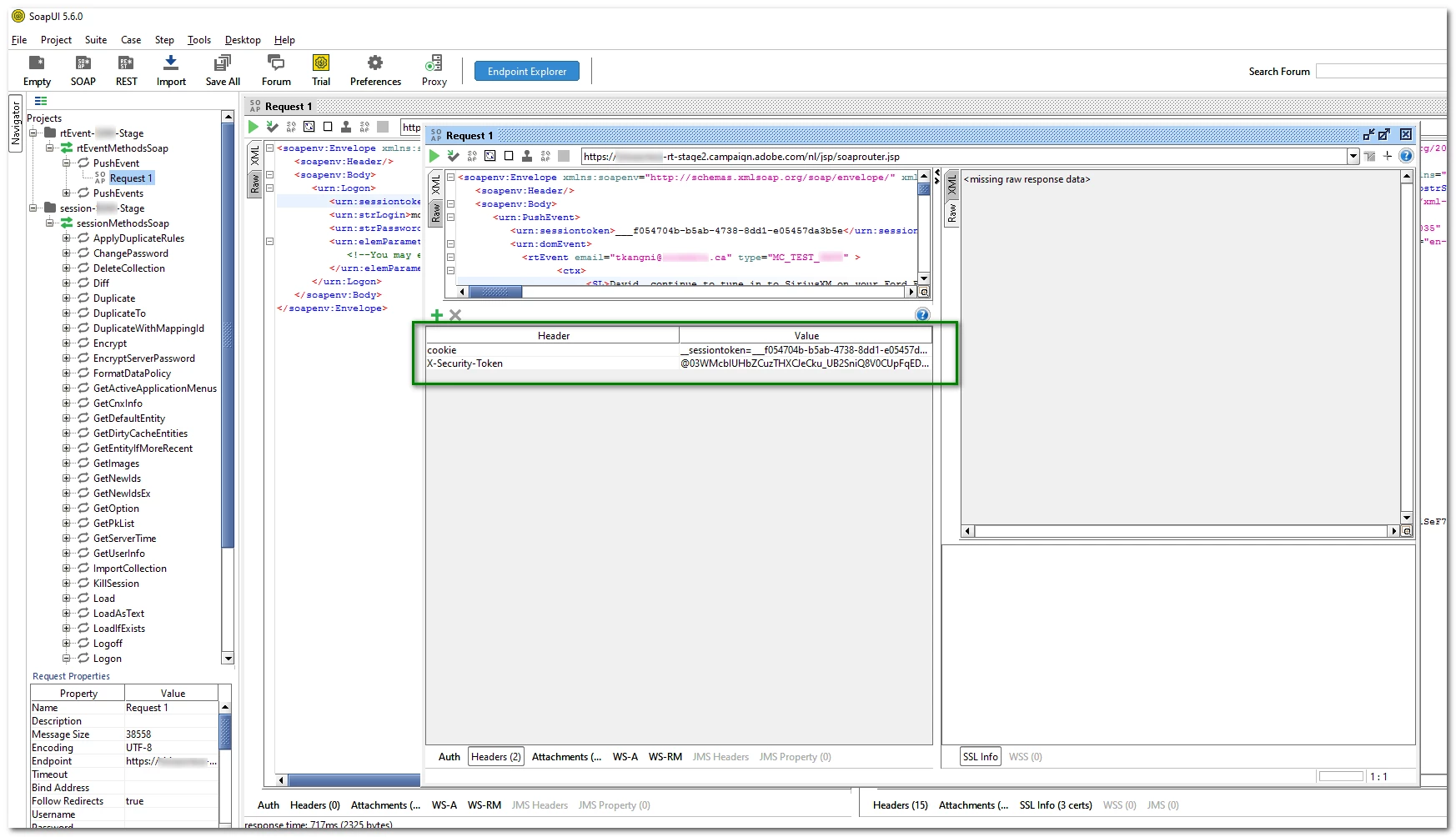Create an Empty project from toolbar
The height and width of the screenshot is (837, 1456).
tap(37, 71)
